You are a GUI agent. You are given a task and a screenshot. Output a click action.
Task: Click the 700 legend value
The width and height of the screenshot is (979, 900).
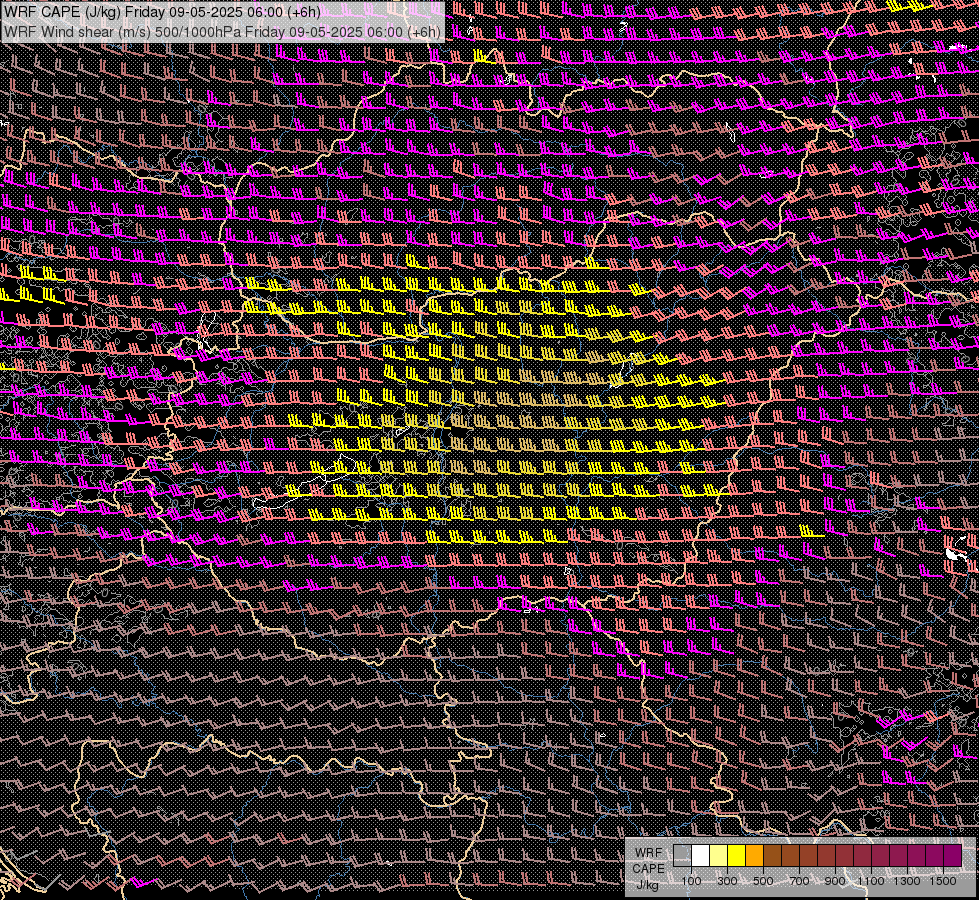(799, 881)
